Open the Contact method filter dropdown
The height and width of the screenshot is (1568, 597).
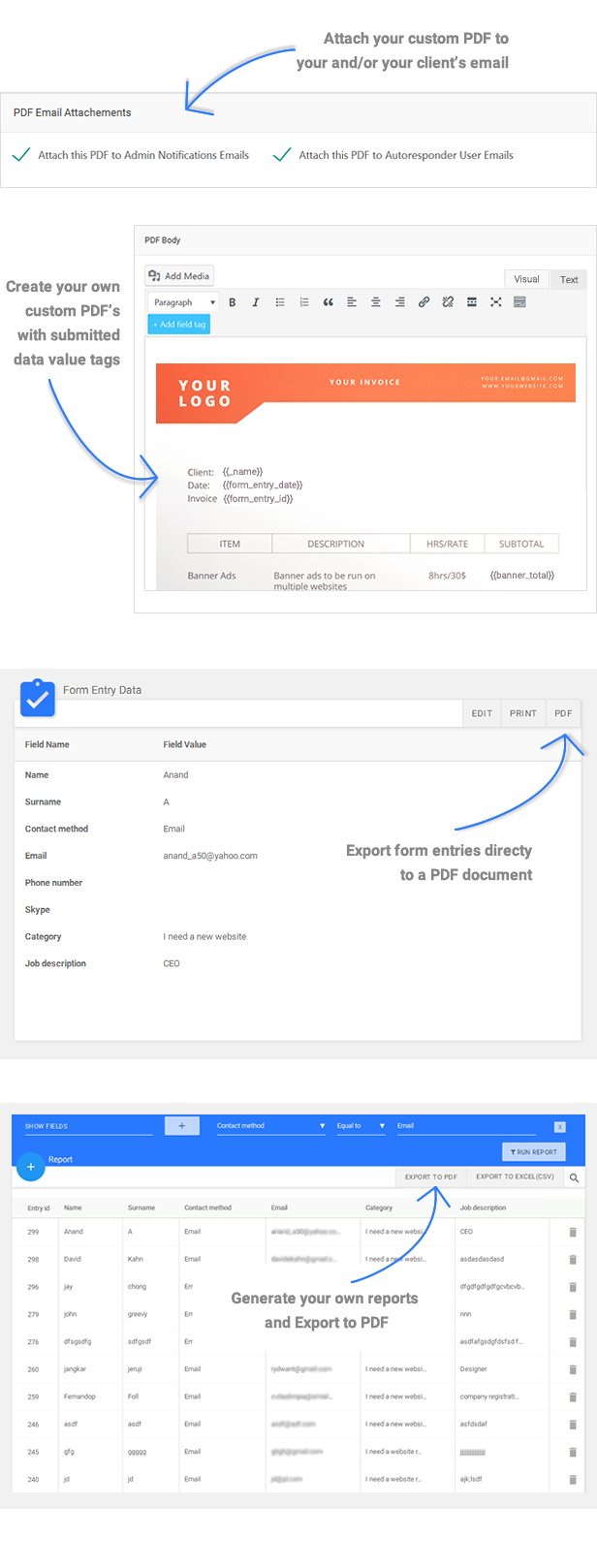tap(270, 1126)
